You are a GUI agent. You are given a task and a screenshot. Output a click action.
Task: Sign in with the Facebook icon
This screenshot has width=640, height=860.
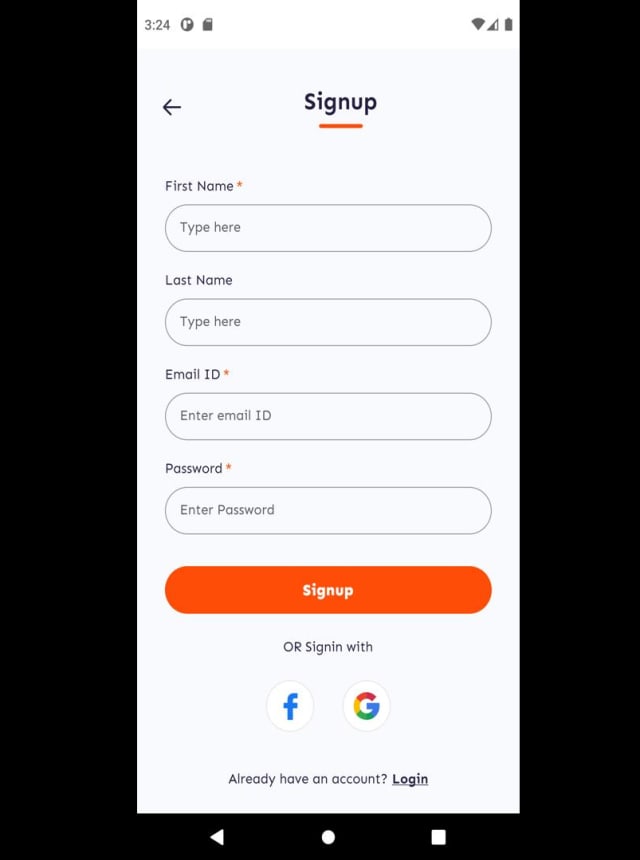[290, 706]
